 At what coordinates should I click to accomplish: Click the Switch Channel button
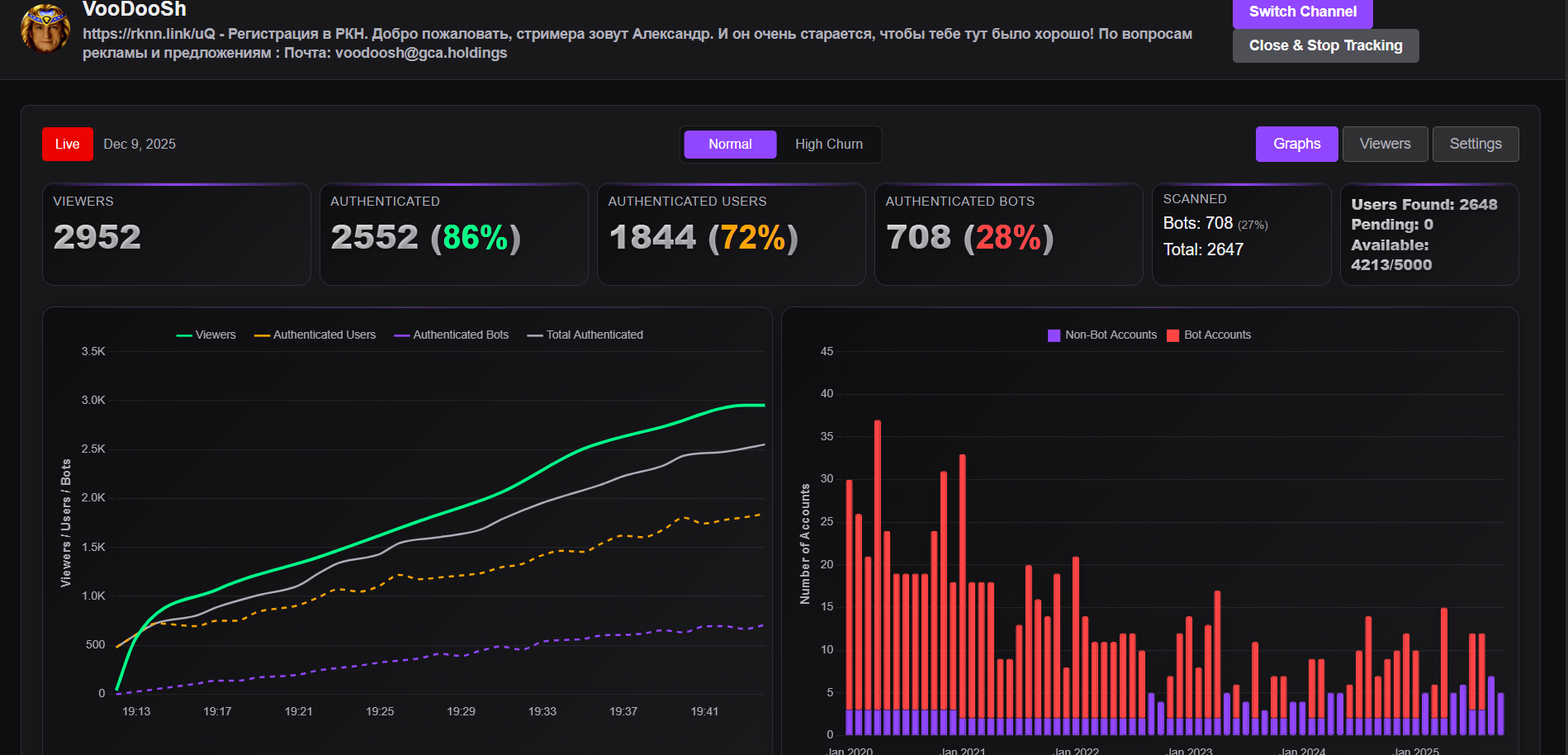1302,12
